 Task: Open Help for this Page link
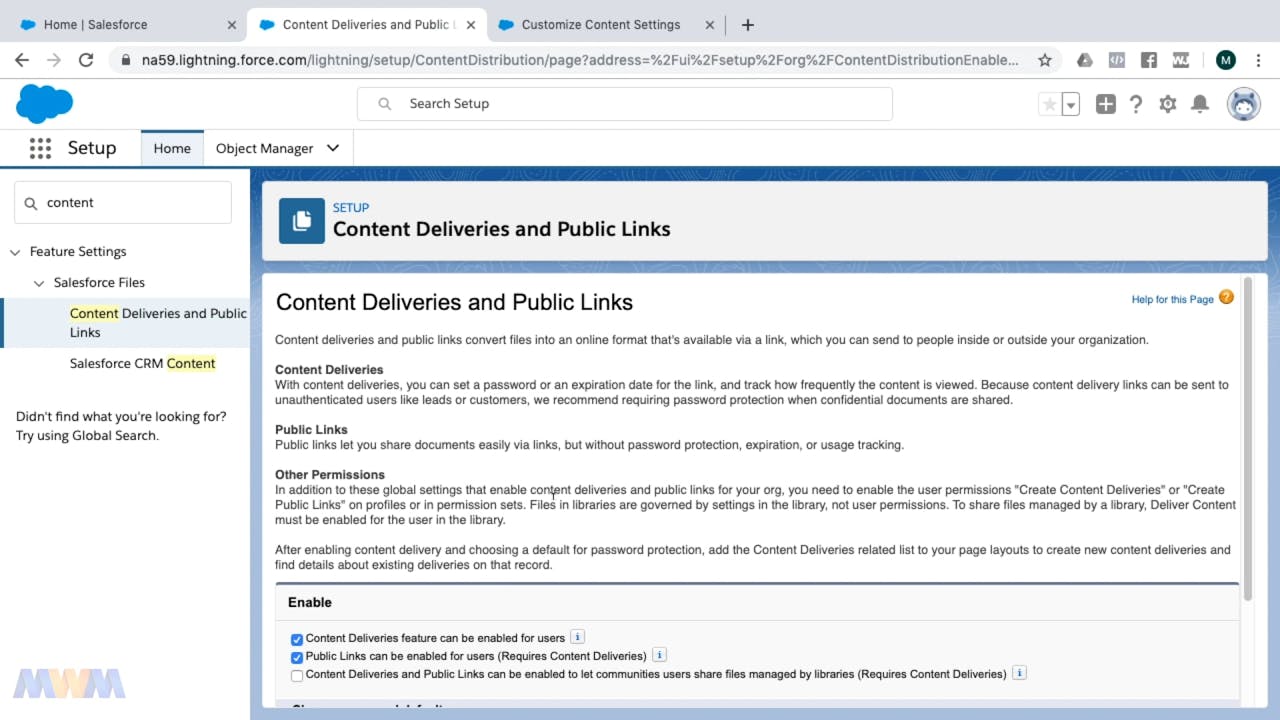[x=1172, y=299]
